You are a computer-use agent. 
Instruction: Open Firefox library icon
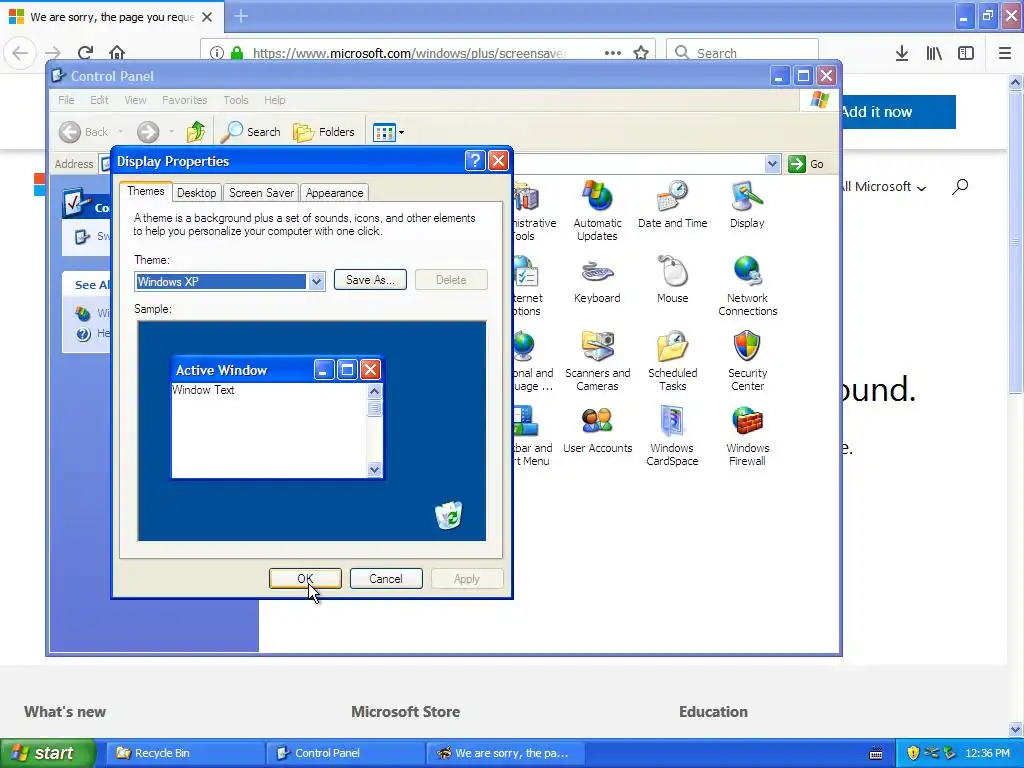click(x=934, y=53)
